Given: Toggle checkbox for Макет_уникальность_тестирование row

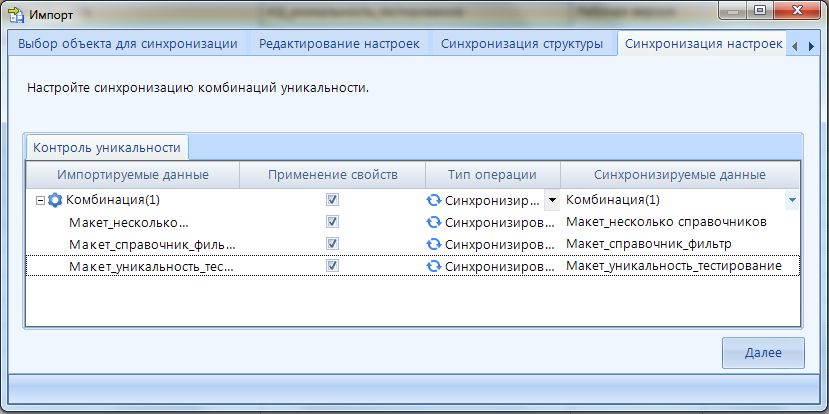Looking at the screenshot, I should point(332,266).
